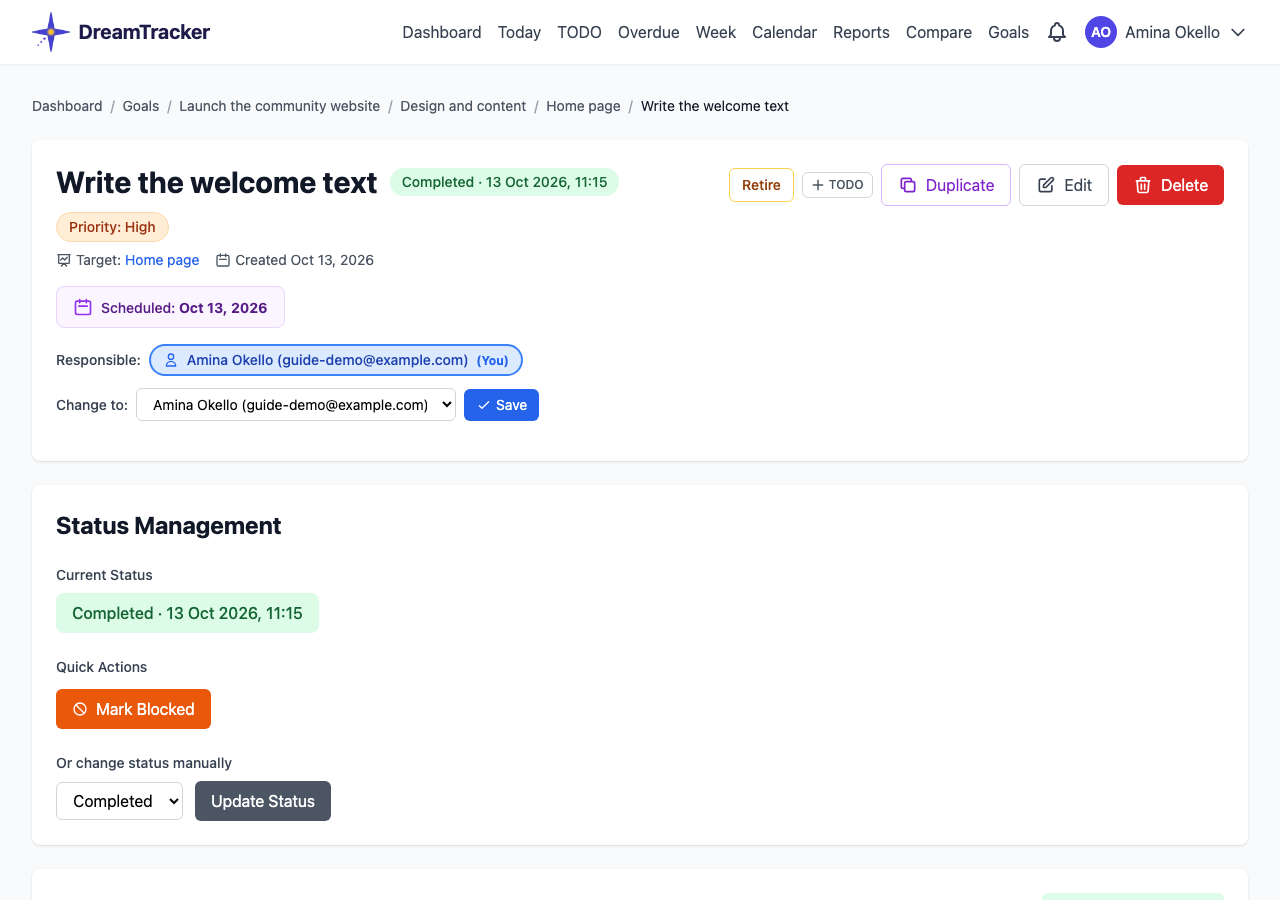The width and height of the screenshot is (1280, 900).
Task: Click the Current Status Completed box
Action: coord(187,613)
